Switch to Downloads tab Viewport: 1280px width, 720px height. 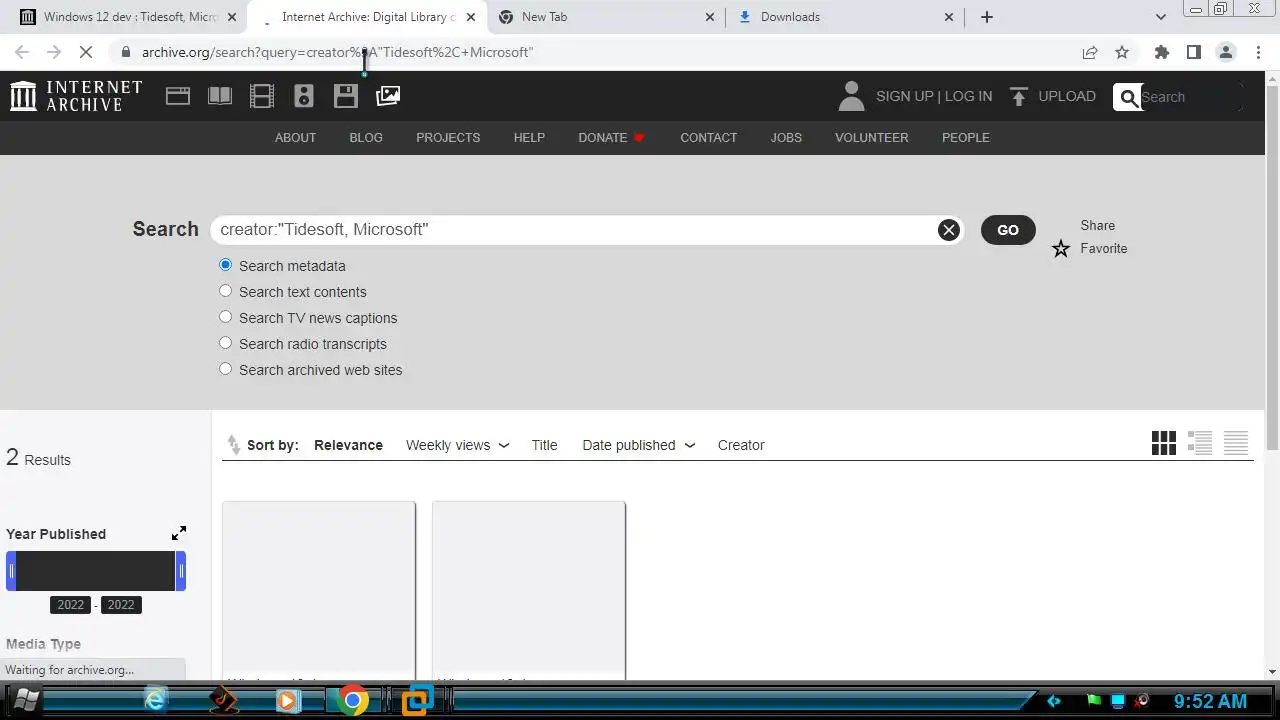click(x=846, y=17)
